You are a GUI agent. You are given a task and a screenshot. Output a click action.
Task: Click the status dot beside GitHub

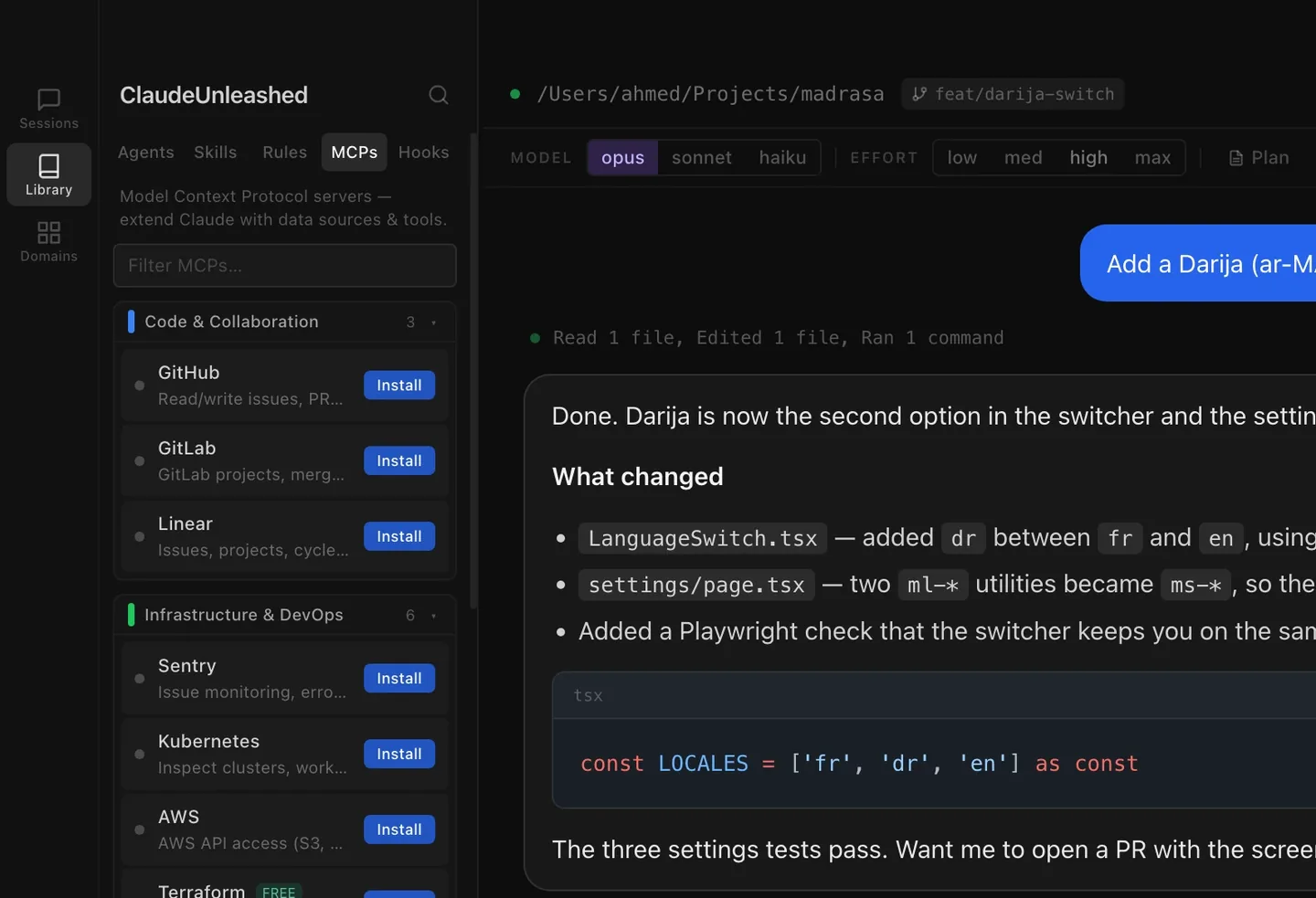coord(139,386)
